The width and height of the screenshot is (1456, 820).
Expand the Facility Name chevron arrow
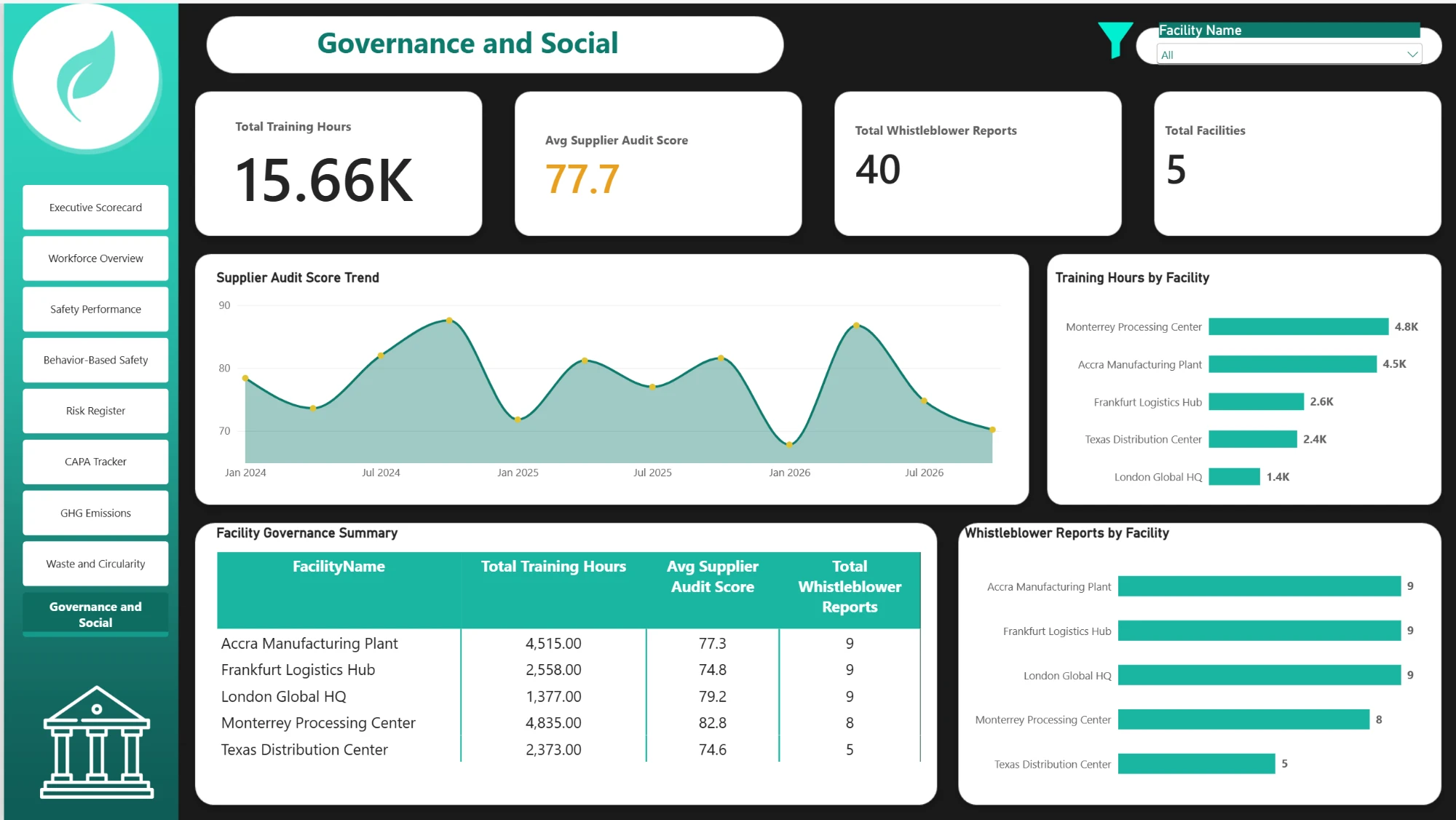pyautogui.click(x=1412, y=55)
